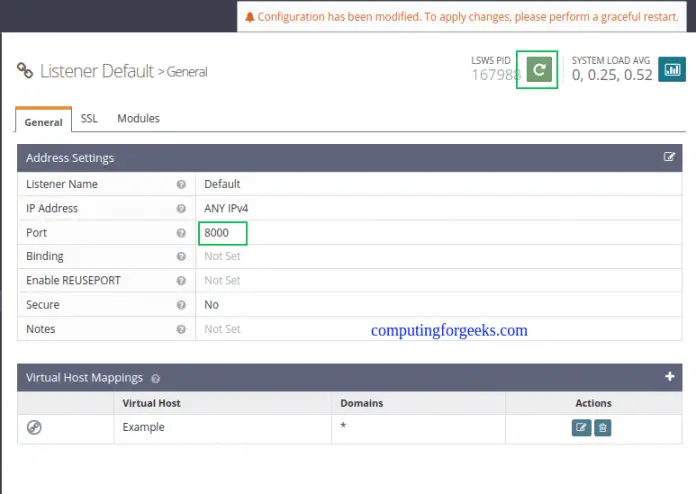
Task: Click the help icon beside IP Address
Action: pyautogui.click(x=181, y=209)
